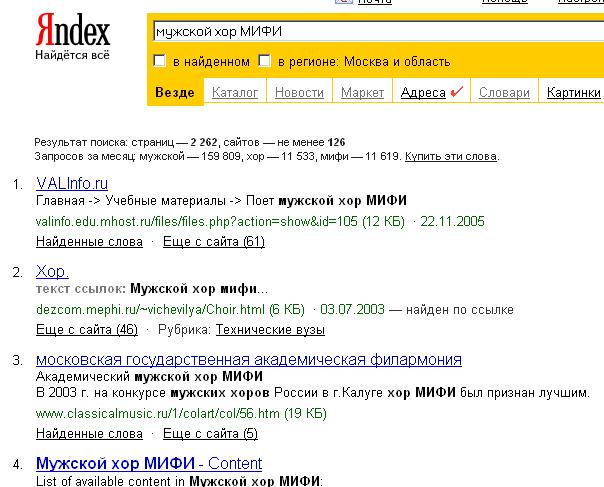The width and height of the screenshot is (604, 487).
Task: Select the Везде tab
Action: (175, 92)
